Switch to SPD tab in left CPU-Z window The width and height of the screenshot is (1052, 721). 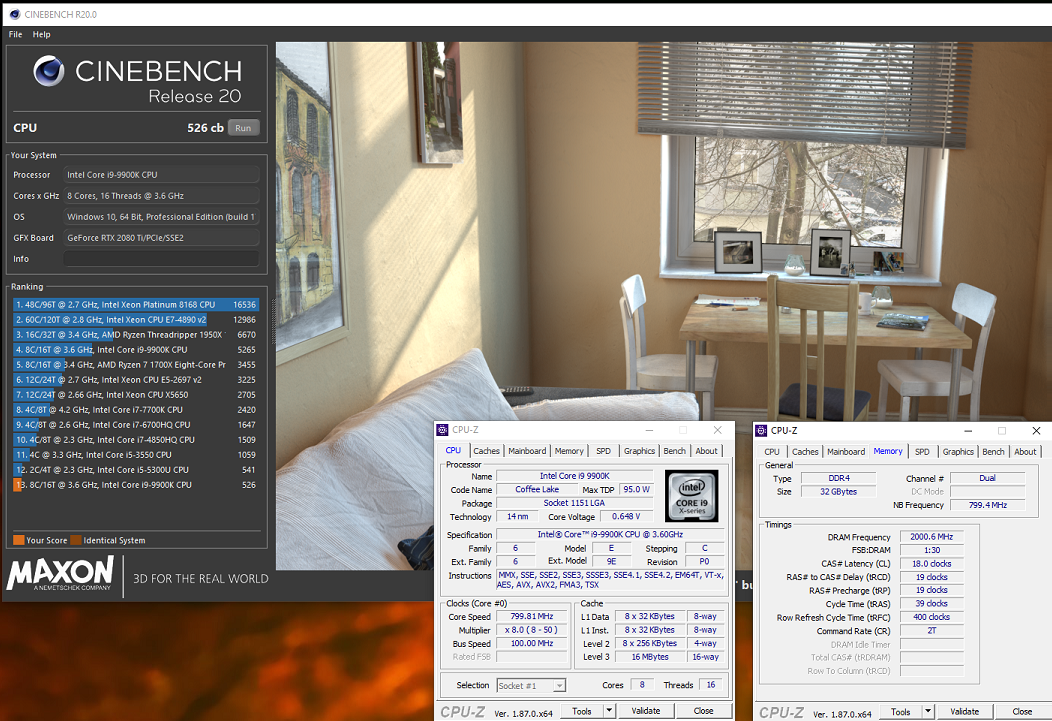[604, 451]
